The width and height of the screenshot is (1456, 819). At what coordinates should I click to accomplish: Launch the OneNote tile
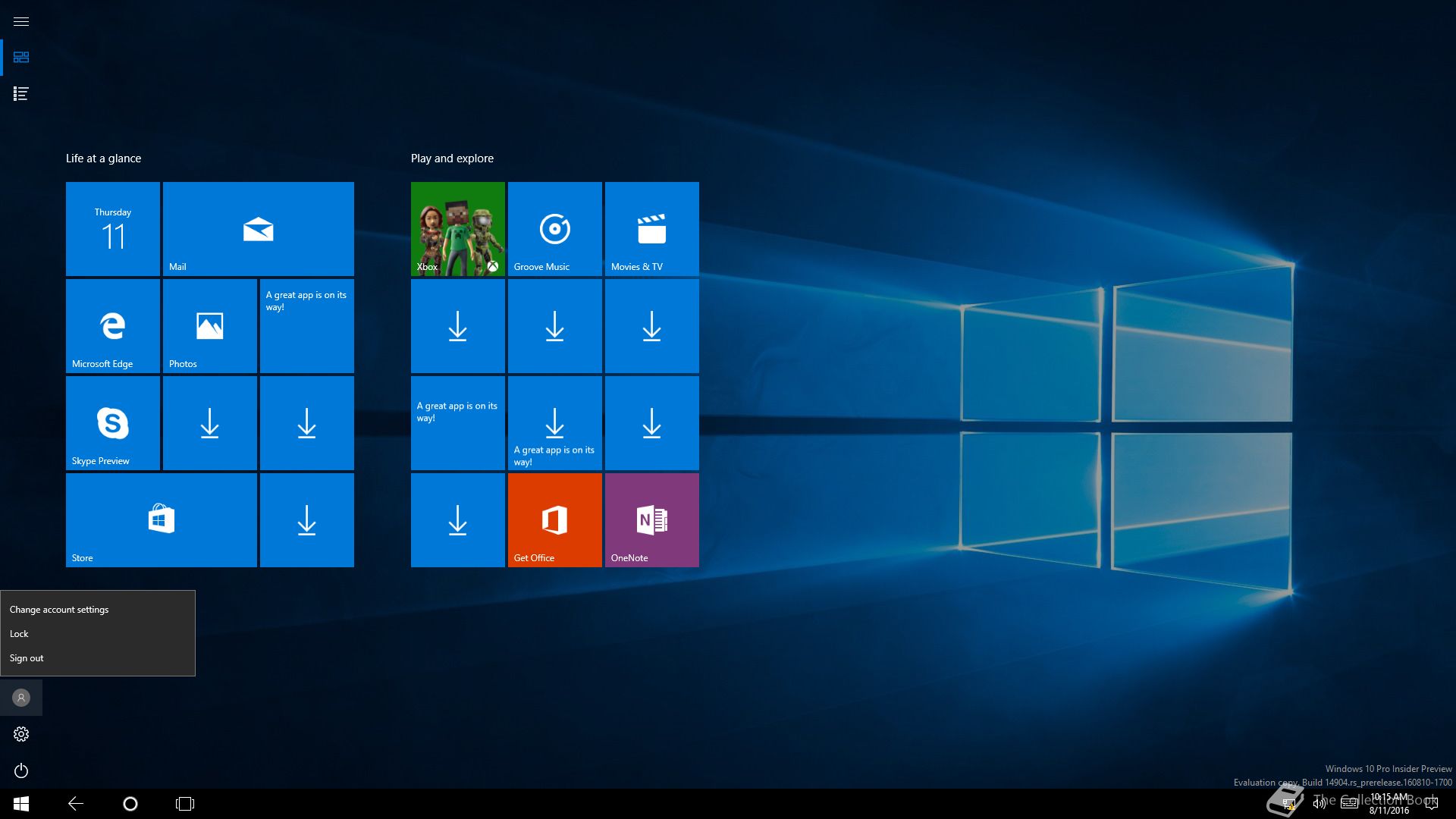click(652, 520)
